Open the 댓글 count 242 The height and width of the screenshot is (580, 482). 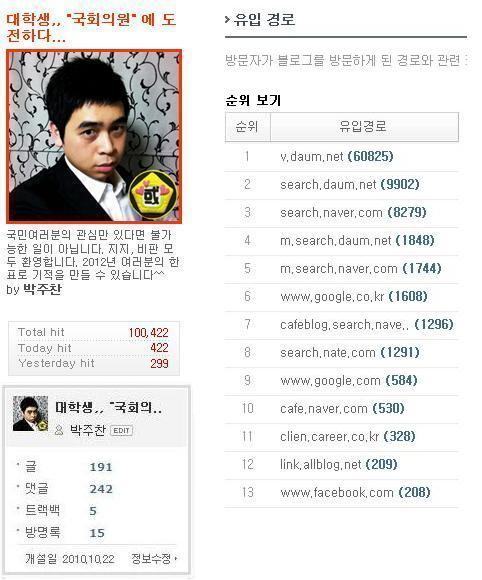coord(101,489)
